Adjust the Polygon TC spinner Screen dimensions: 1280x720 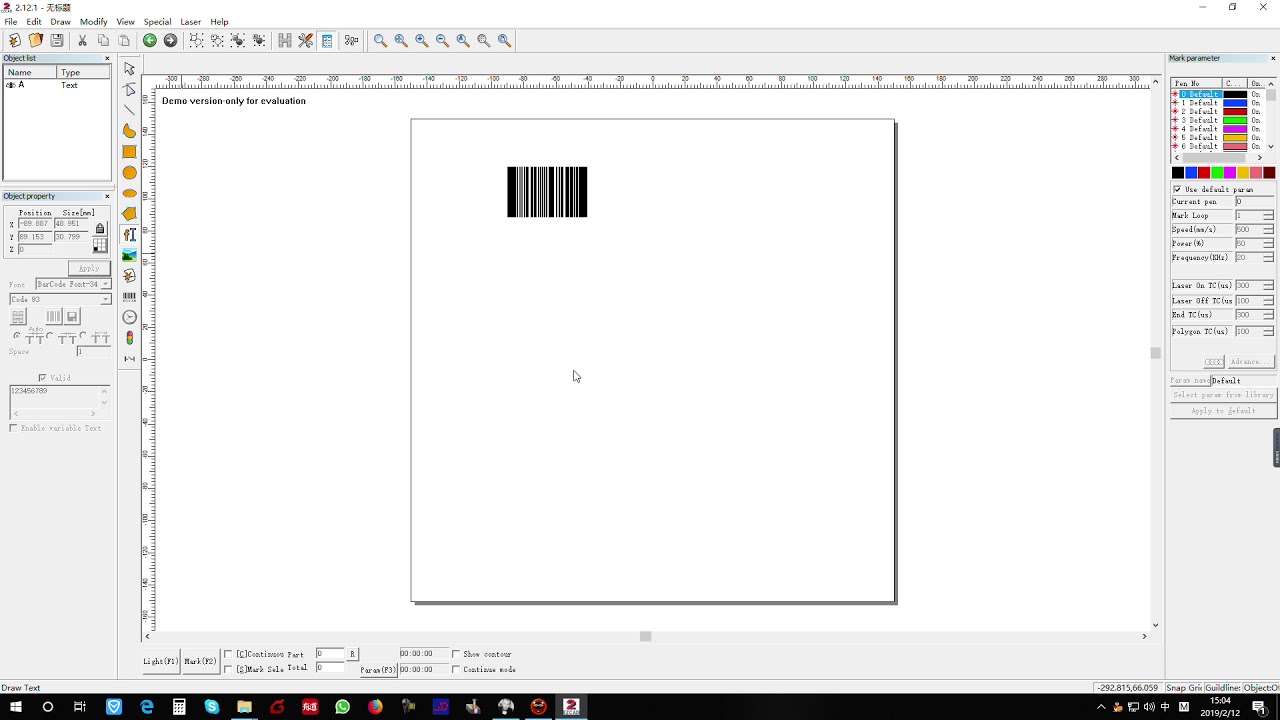point(1269,331)
